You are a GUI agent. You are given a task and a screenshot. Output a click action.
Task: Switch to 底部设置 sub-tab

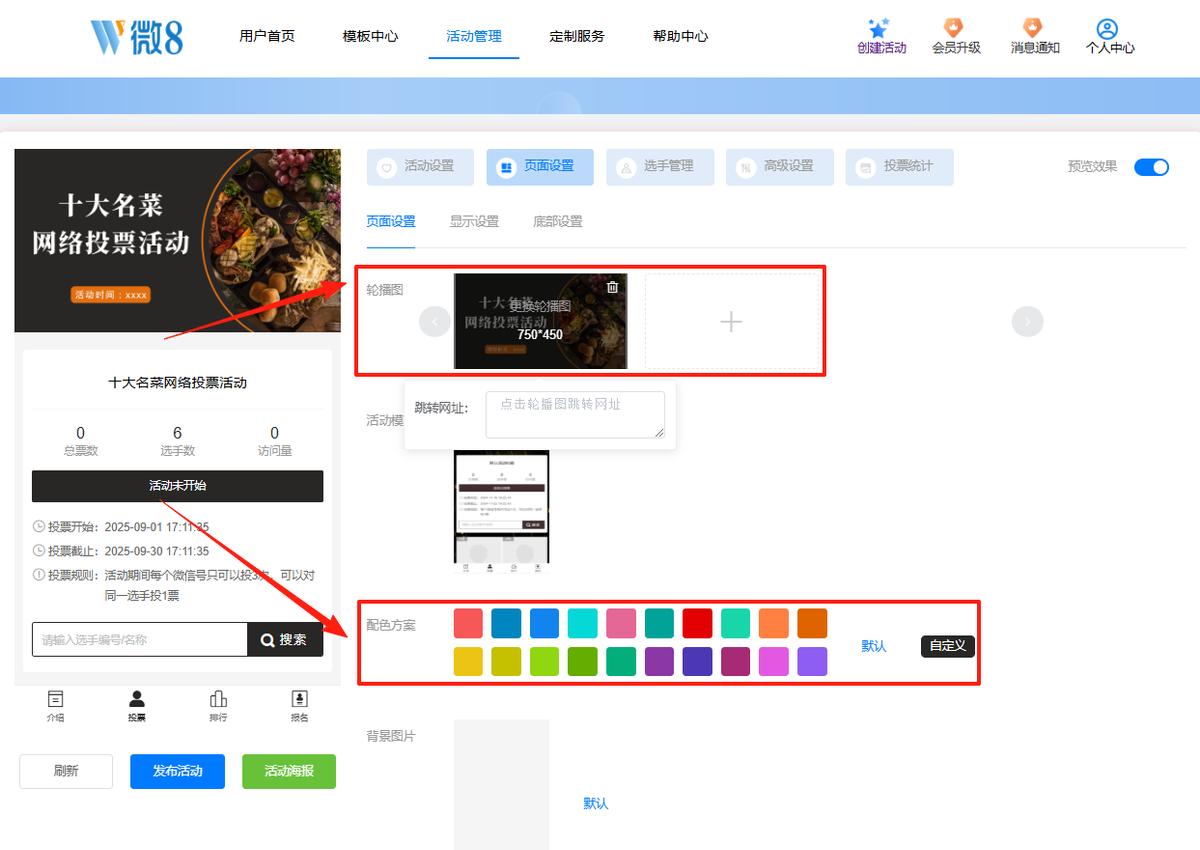pyautogui.click(x=558, y=222)
